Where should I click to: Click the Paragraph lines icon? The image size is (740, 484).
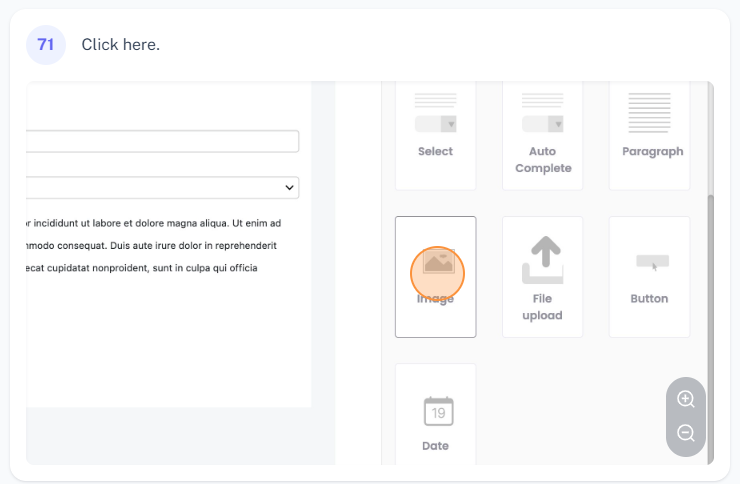click(x=649, y=112)
